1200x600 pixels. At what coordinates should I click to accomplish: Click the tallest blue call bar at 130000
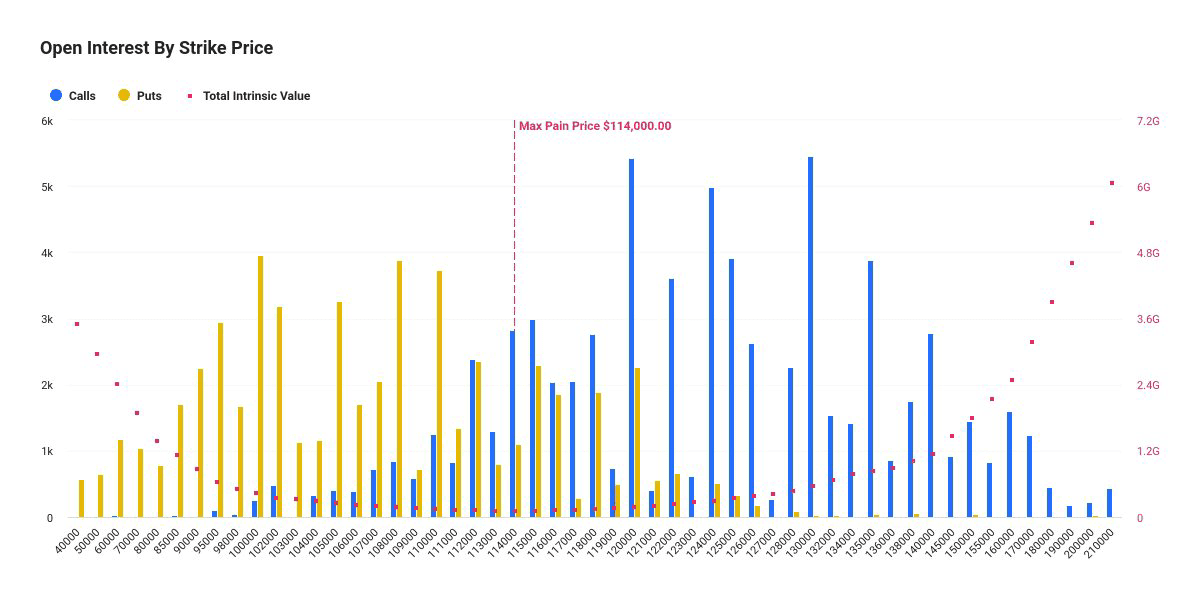(810, 337)
